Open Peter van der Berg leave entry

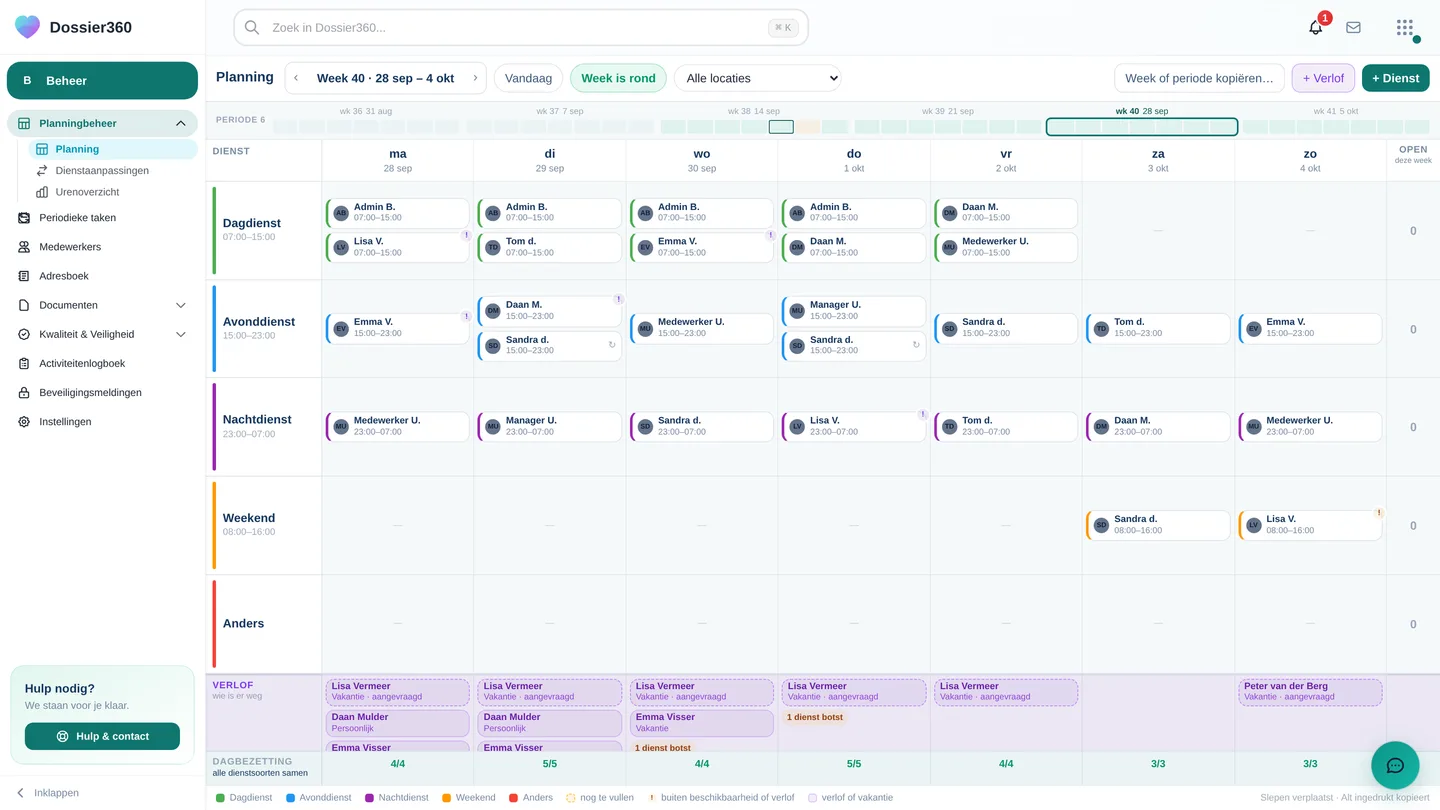pyautogui.click(x=1310, y=692)
